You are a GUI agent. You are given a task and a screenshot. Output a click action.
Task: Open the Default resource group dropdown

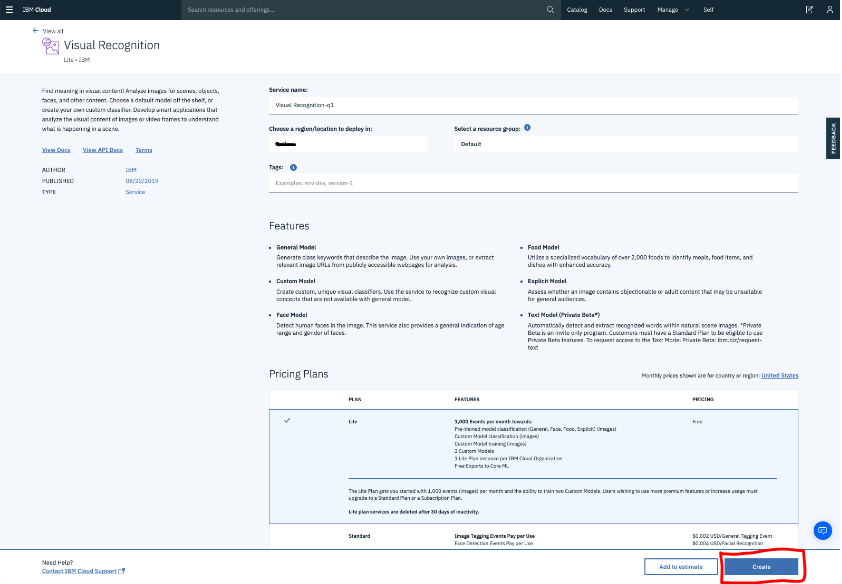pos(626,144)
